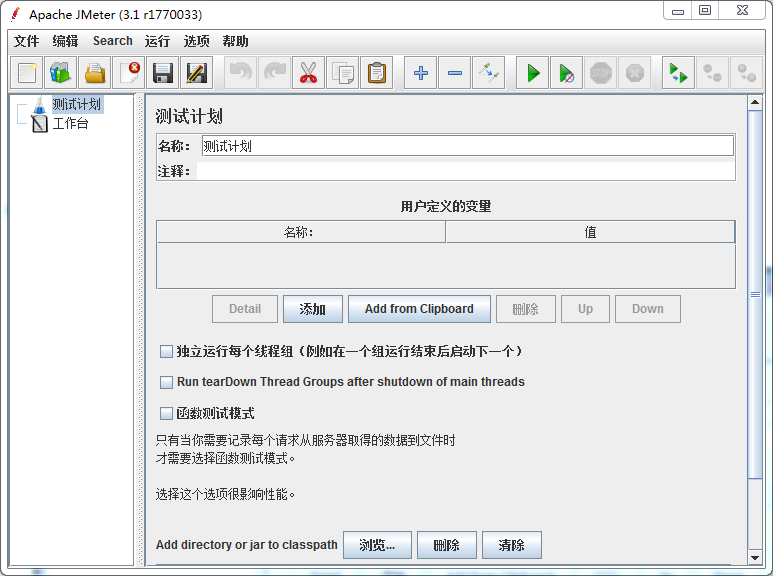Click 删除 button beside 浏览...
The image size is (773, 576).
coord(447,545)
